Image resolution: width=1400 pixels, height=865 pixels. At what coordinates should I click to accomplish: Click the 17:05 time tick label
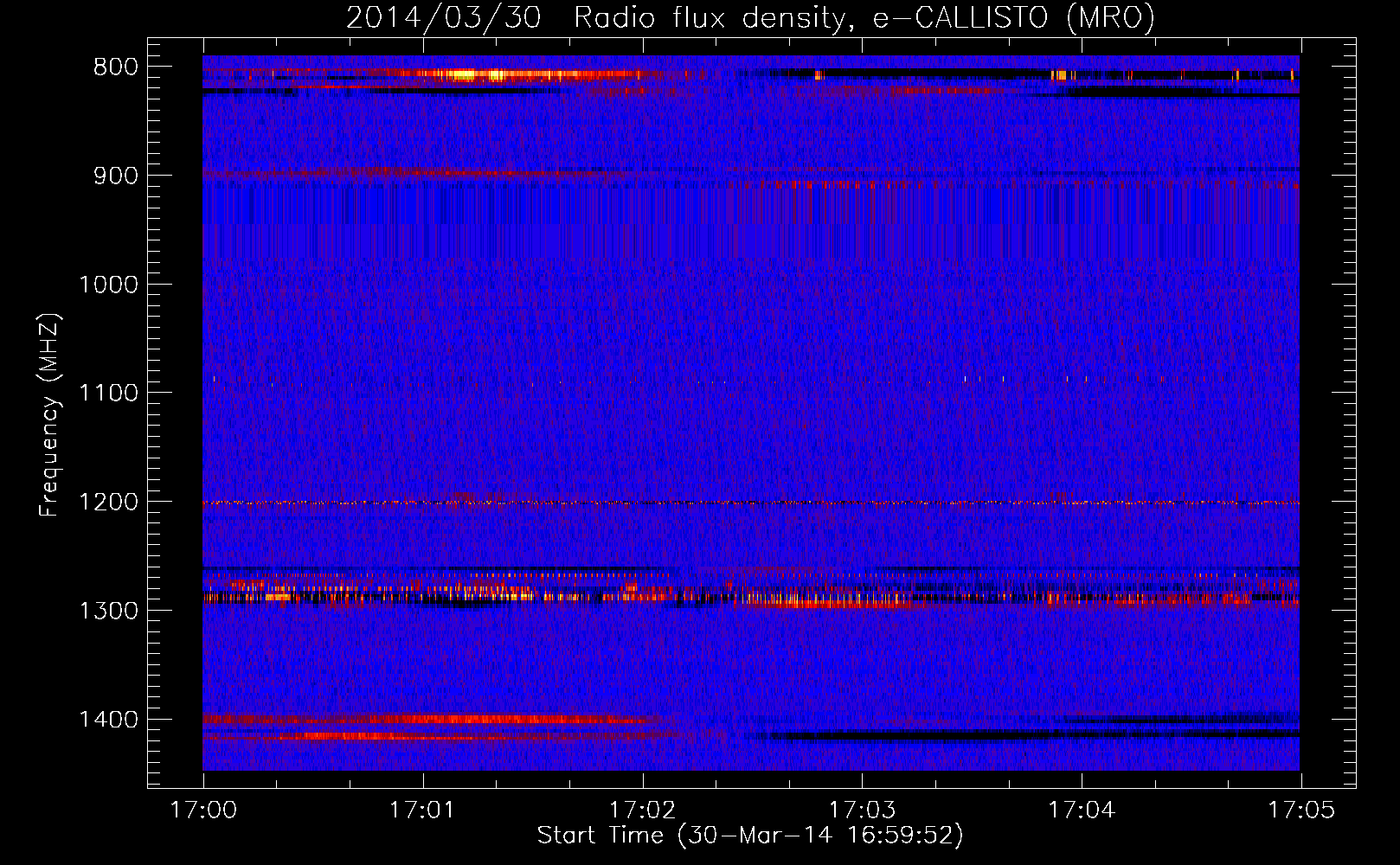[1301, 811]
